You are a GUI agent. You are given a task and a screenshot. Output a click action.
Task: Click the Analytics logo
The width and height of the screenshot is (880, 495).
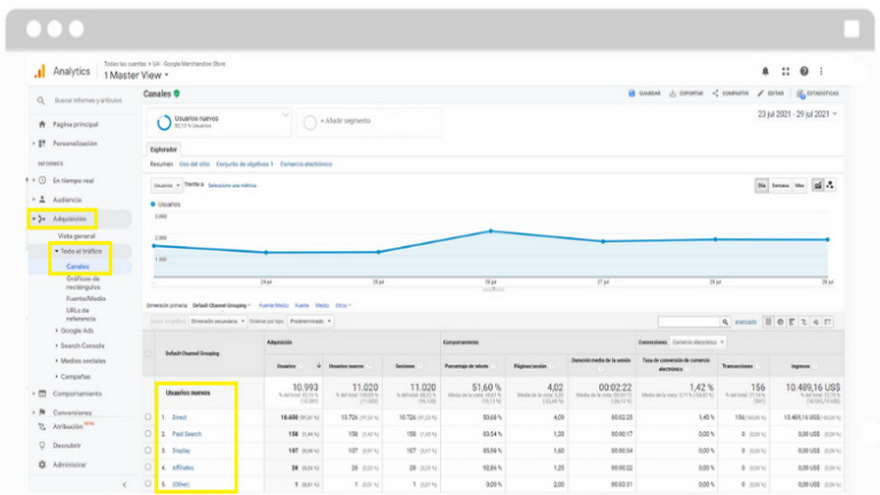40,71
